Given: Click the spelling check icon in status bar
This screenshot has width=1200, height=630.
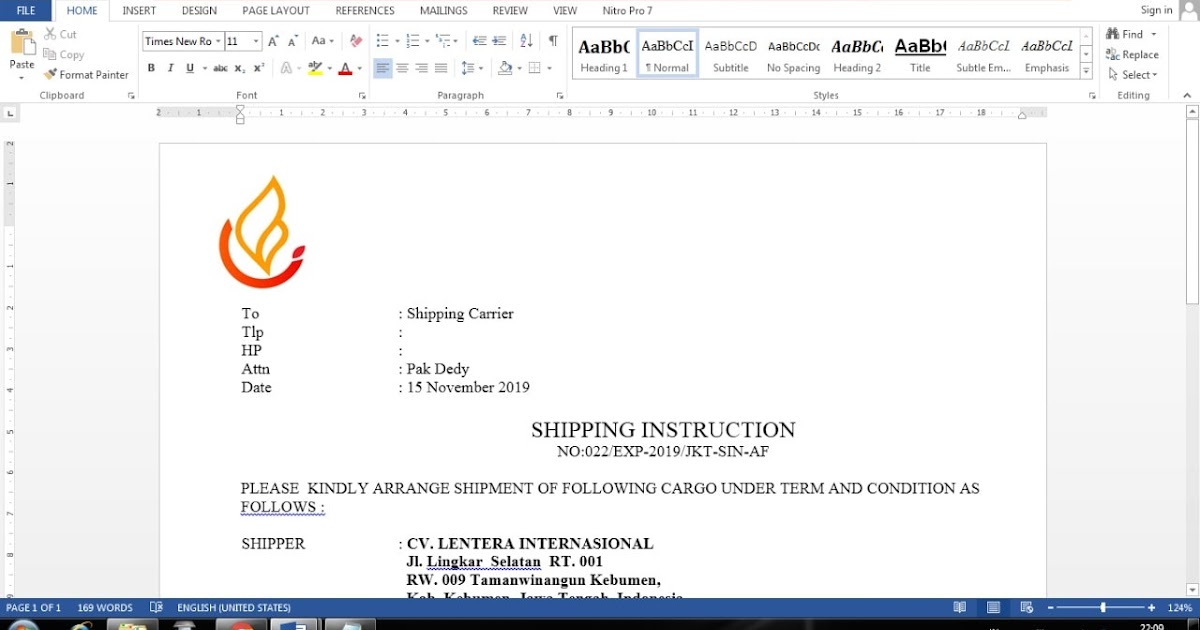Looking at the screenshot, I should tap(156, 607).
